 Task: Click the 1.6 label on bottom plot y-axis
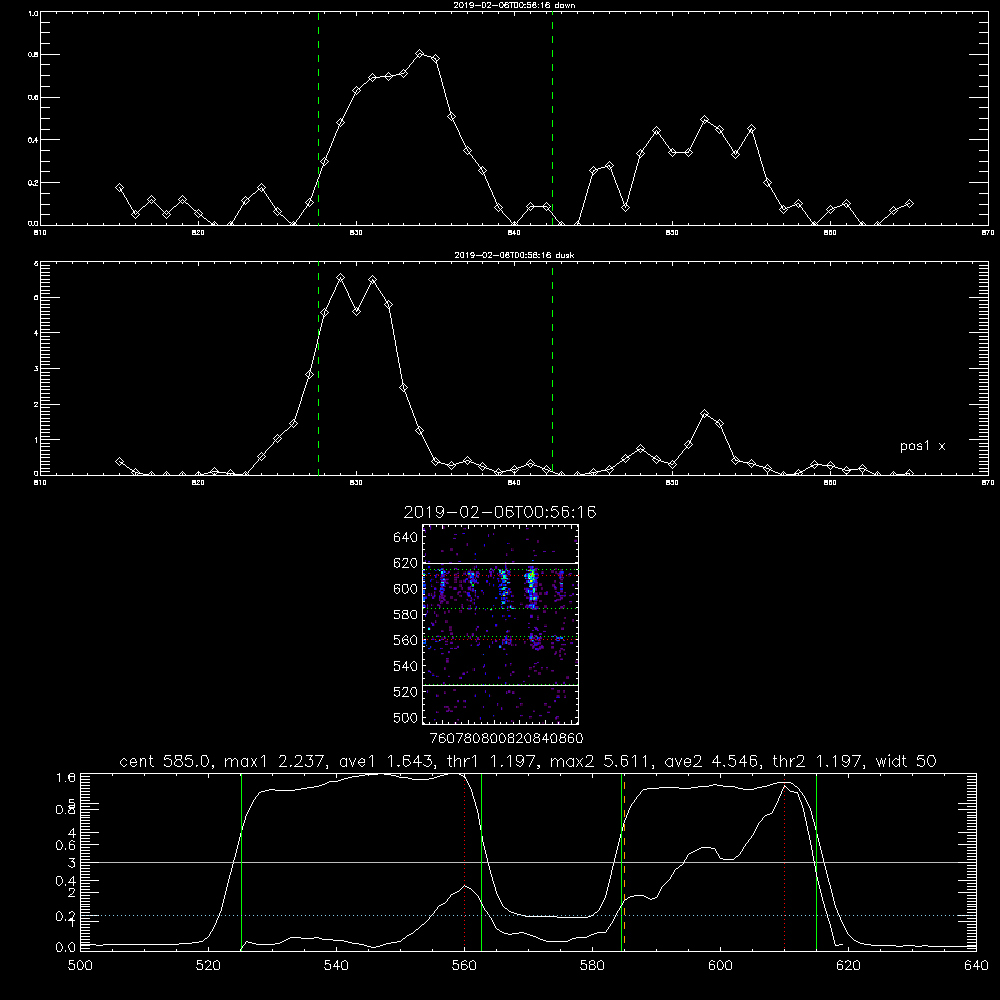coord(66,777)
